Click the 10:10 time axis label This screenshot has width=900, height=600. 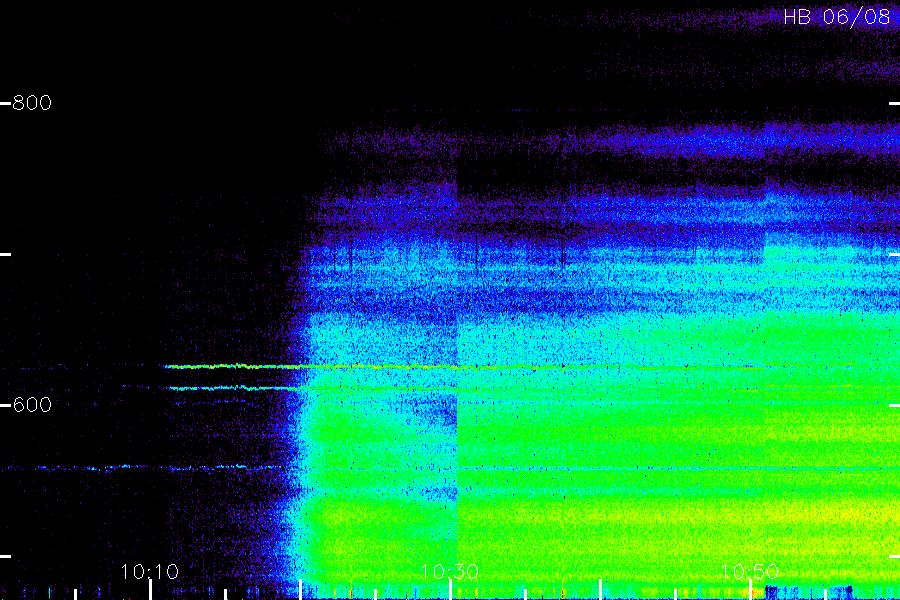point(150,571)
